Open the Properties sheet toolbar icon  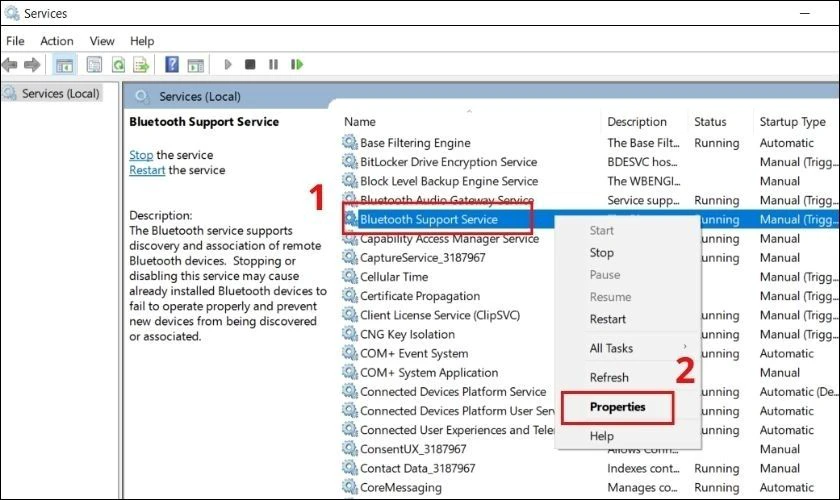pos(94,65)
